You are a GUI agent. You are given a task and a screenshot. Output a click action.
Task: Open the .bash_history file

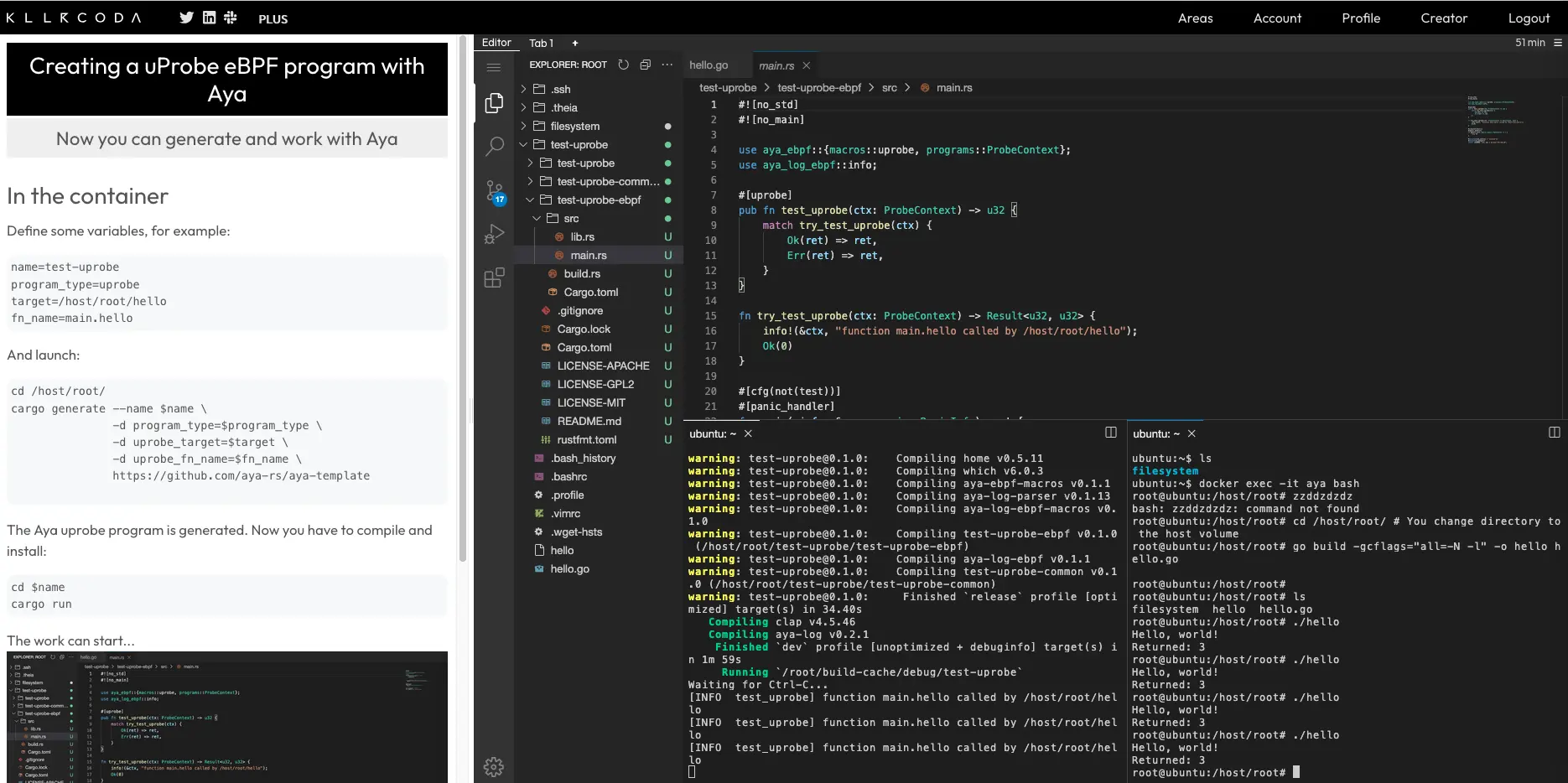(x=599, y=458)
